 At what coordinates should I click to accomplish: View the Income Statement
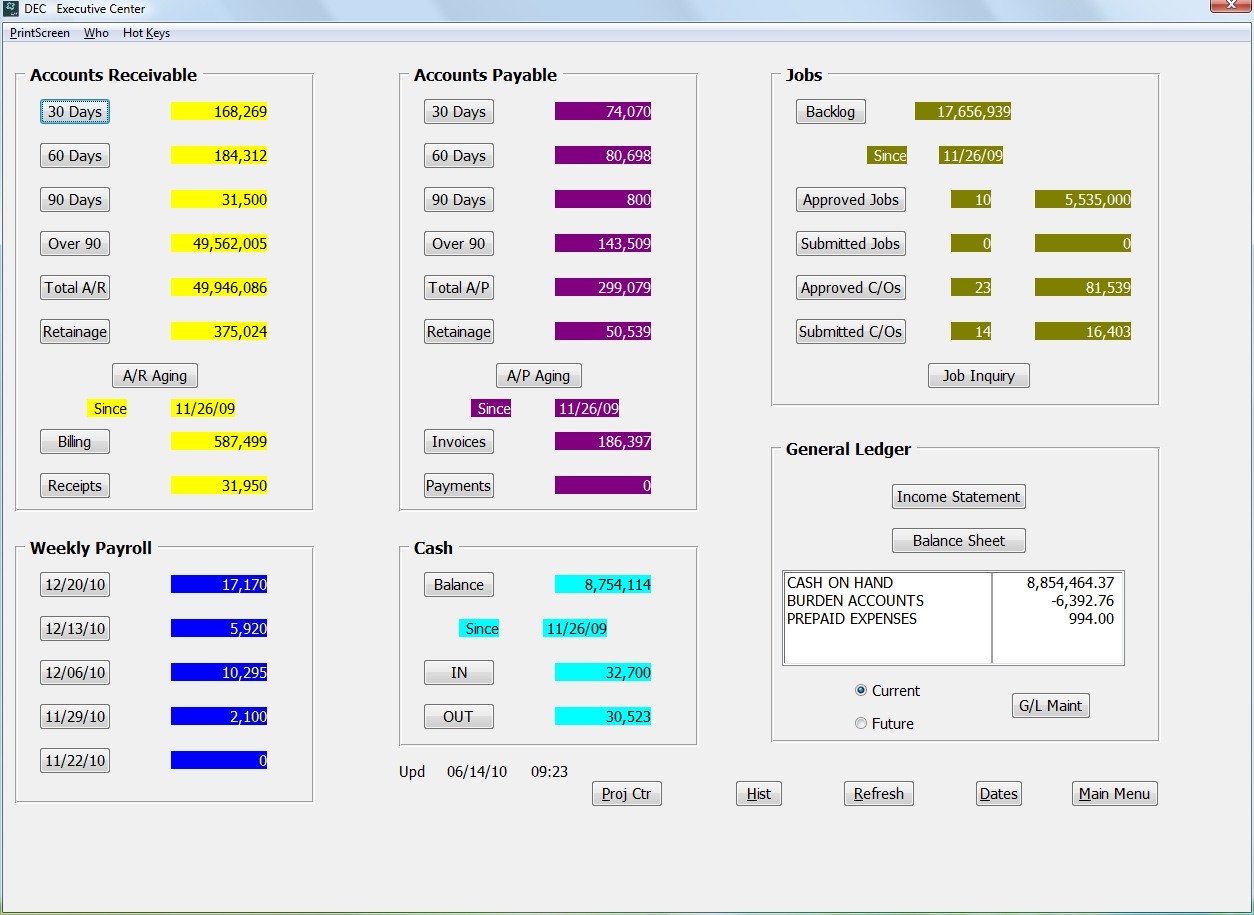(957, 496)
